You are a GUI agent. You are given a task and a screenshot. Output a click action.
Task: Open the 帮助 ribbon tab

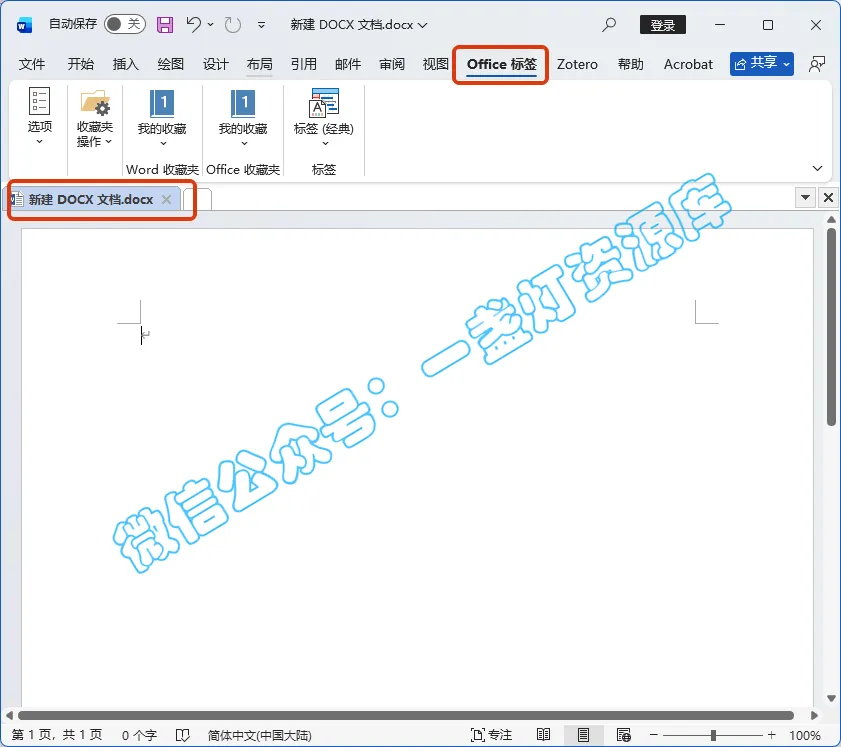(x=630, y=64)
